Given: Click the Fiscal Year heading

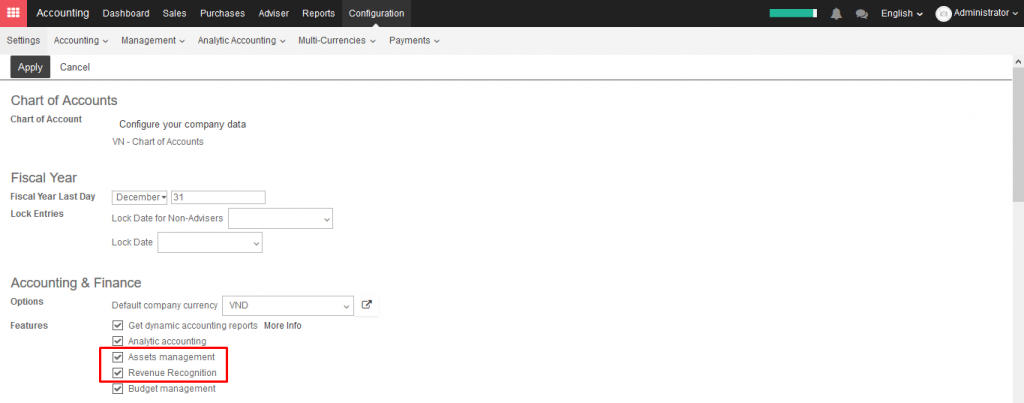Looking at the screenshot, I should 44,178.
